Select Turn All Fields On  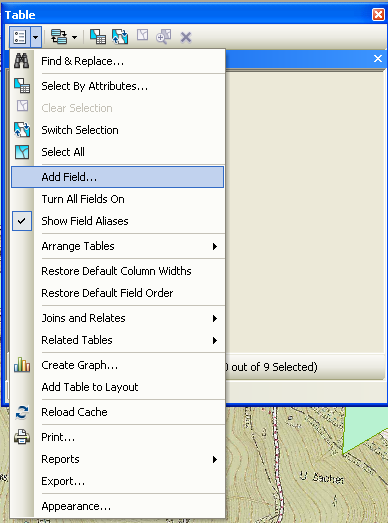coord(83,199)
